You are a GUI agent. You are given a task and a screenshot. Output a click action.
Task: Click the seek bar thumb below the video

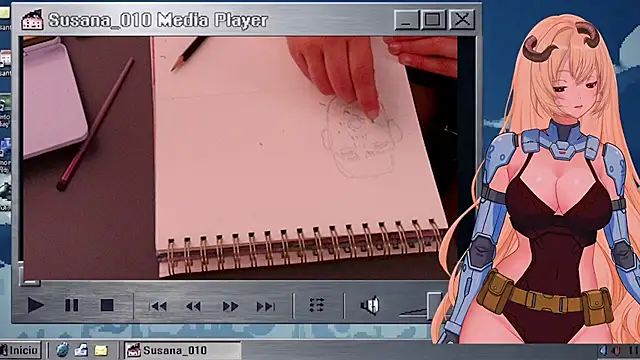click(30, 274)
